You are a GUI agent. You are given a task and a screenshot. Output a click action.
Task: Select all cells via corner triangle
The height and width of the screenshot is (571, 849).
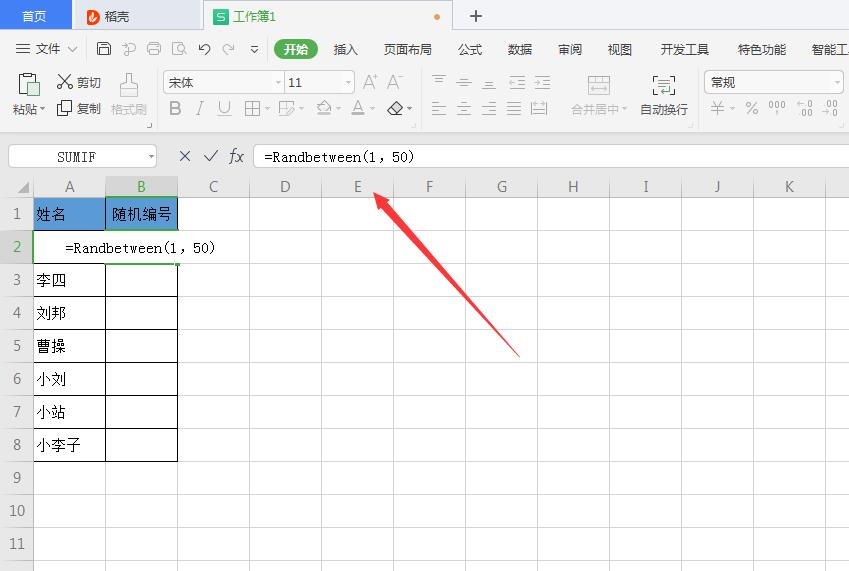pyautogui.click(x=22, y=187)
